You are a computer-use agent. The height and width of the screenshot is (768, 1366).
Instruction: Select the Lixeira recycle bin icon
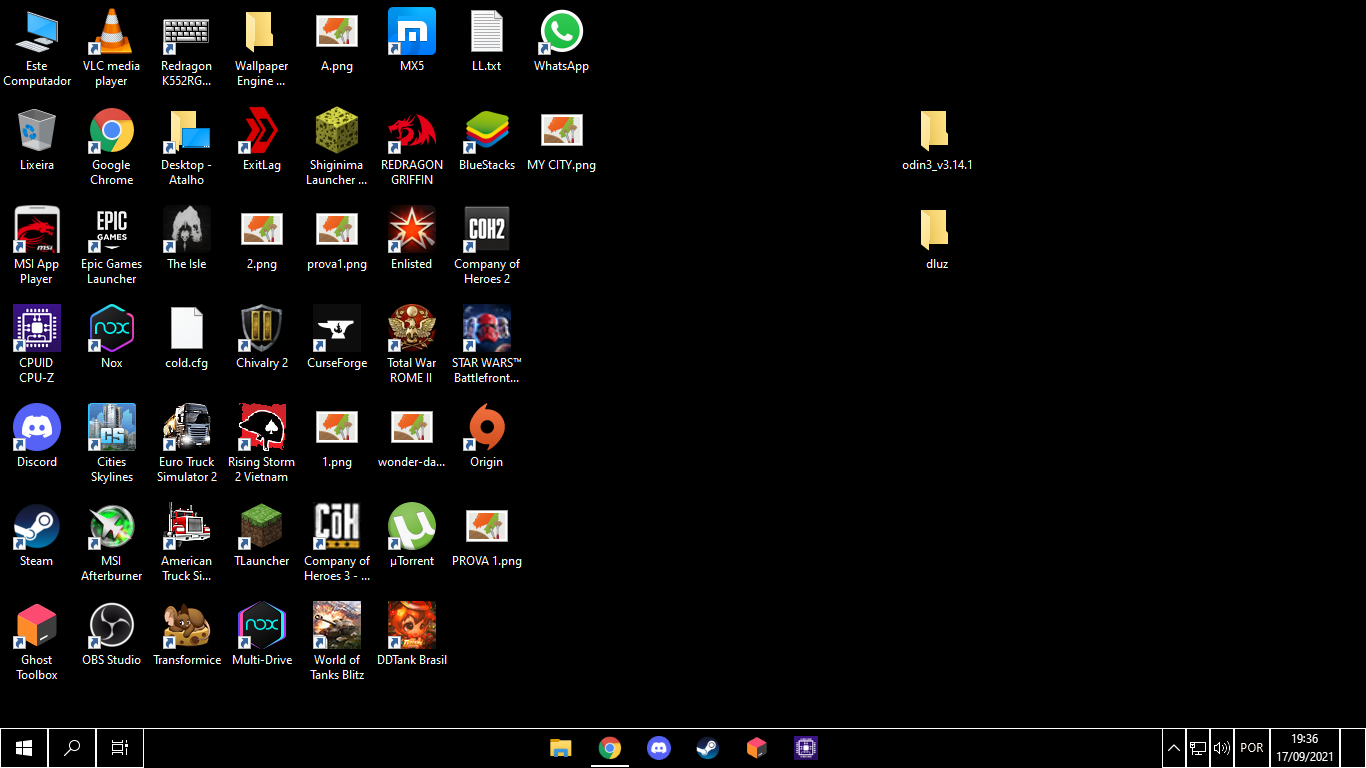[x=37, y=139]
